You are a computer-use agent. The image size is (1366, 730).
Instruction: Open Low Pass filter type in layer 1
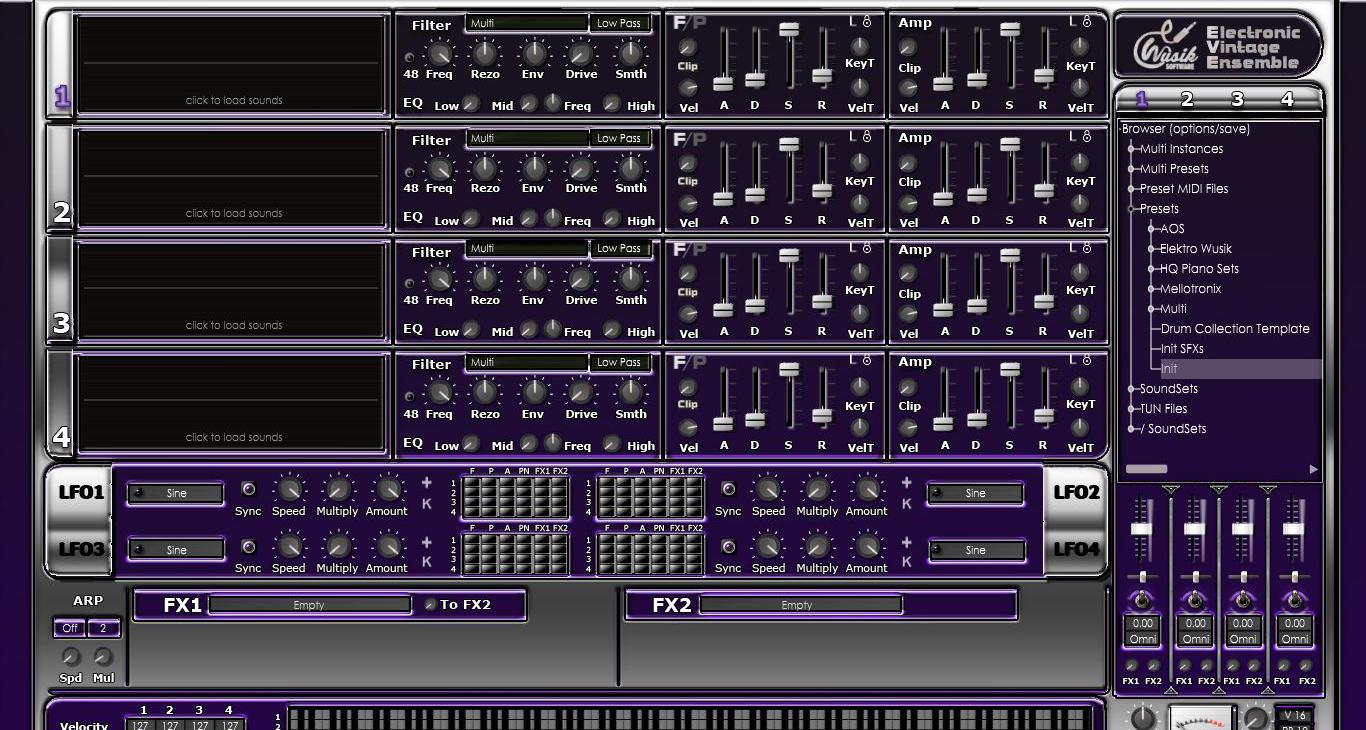[619, 23]
